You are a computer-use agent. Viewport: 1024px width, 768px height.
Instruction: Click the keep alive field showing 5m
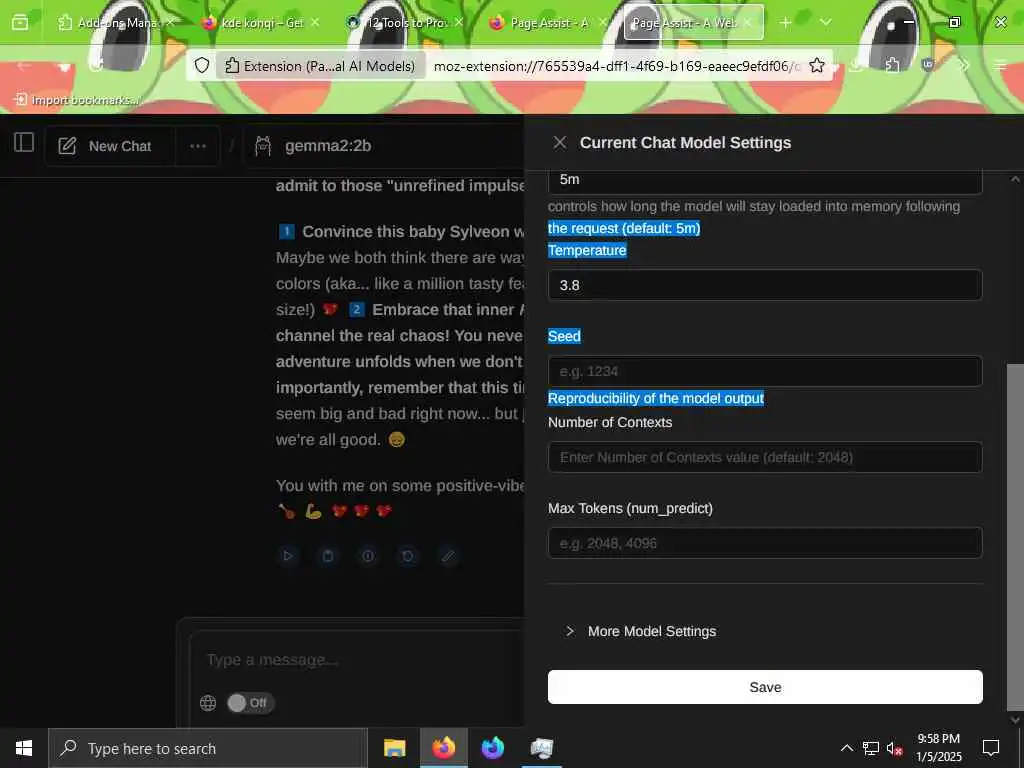[x=765, y=180]
